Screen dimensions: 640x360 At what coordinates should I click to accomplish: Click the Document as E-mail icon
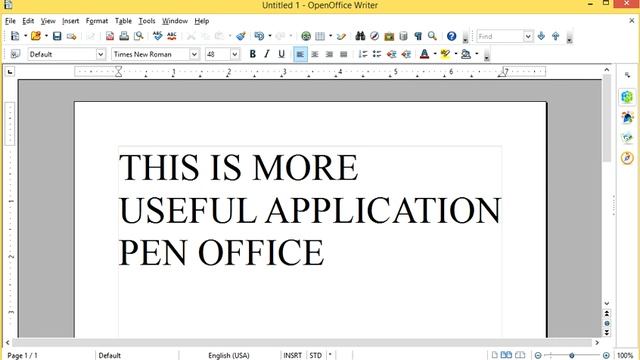pos(71,36)
